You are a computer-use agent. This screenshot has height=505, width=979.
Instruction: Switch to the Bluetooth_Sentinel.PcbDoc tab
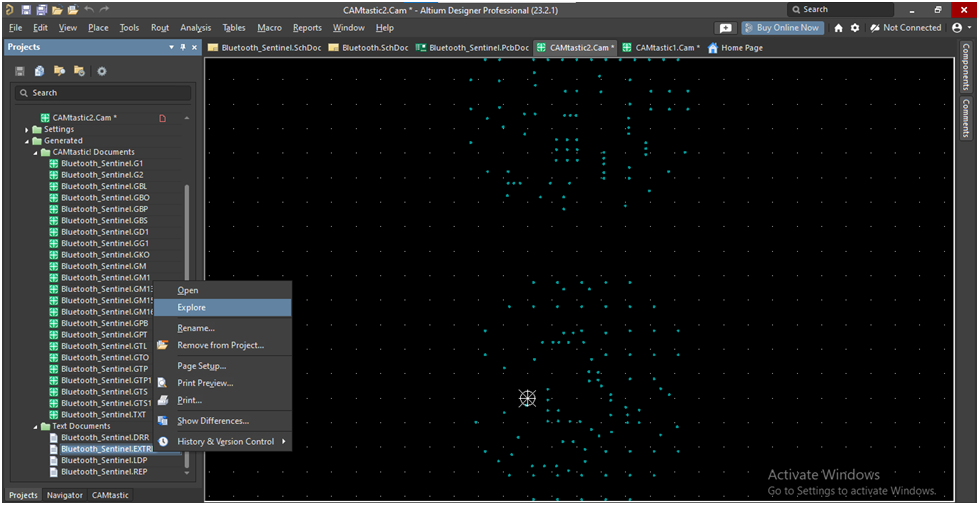click(x=478, y=47)
